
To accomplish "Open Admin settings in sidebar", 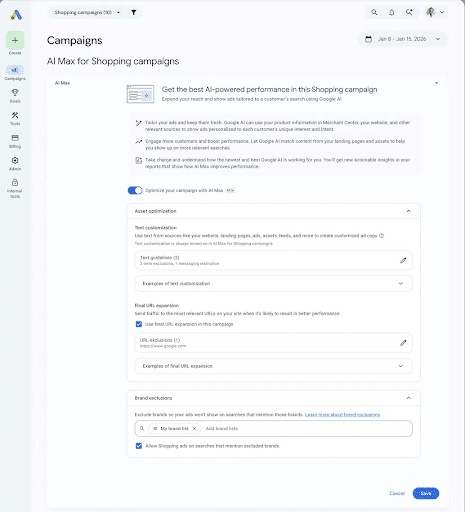I will (15, 164).
